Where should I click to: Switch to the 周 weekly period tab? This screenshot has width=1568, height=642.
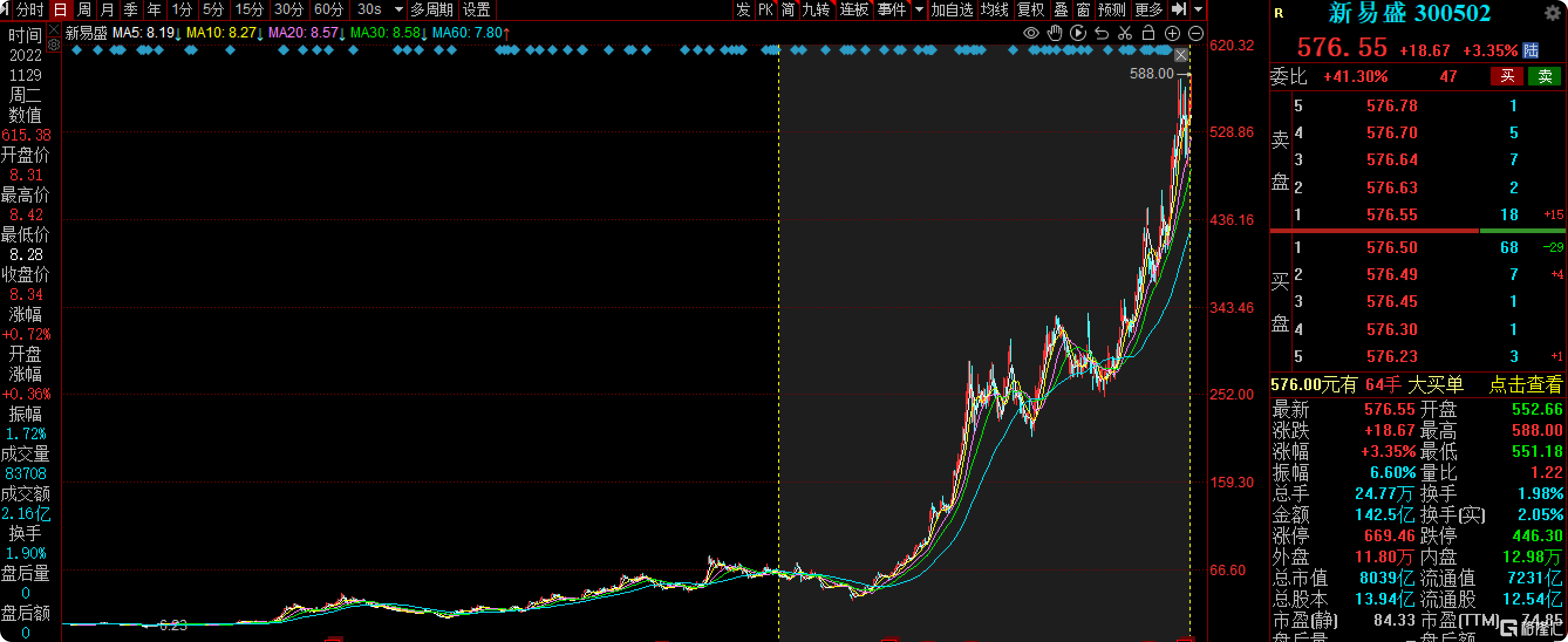tap(84, 10)
